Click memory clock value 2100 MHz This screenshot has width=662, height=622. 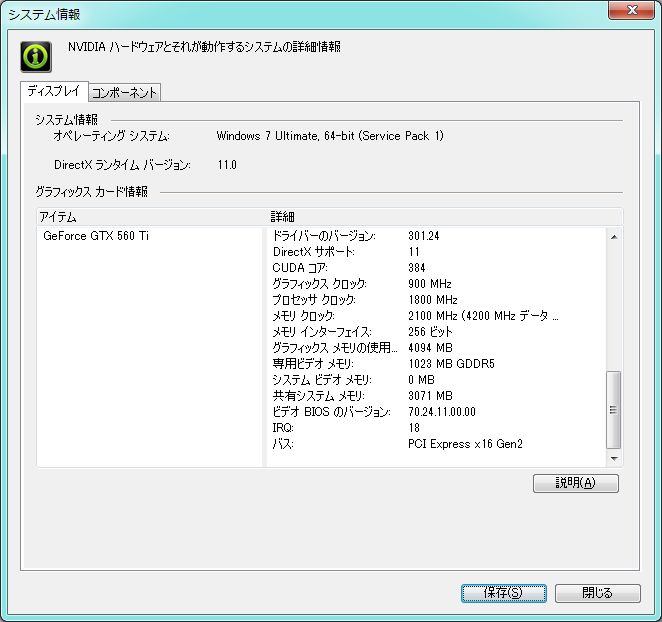coord(483,316)
